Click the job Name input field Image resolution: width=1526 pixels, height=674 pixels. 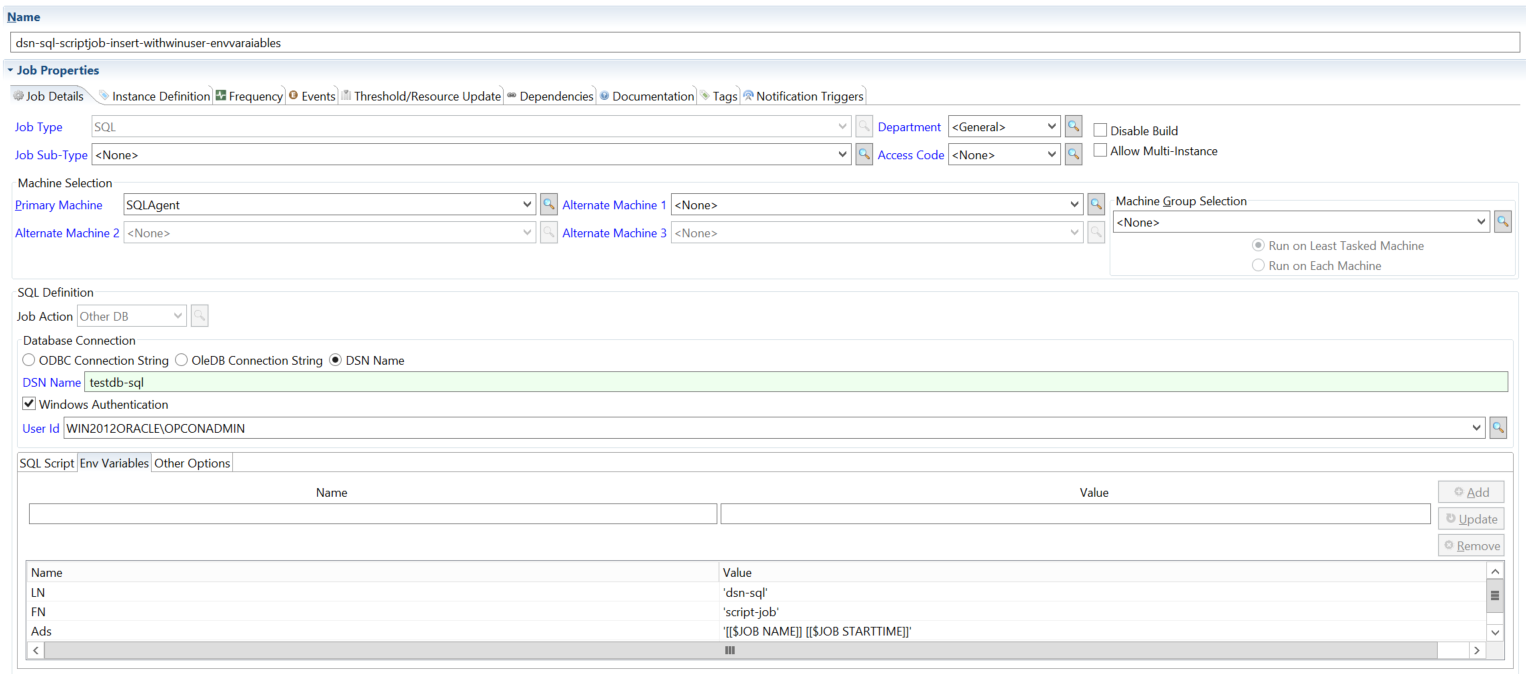tap(765, 43)
